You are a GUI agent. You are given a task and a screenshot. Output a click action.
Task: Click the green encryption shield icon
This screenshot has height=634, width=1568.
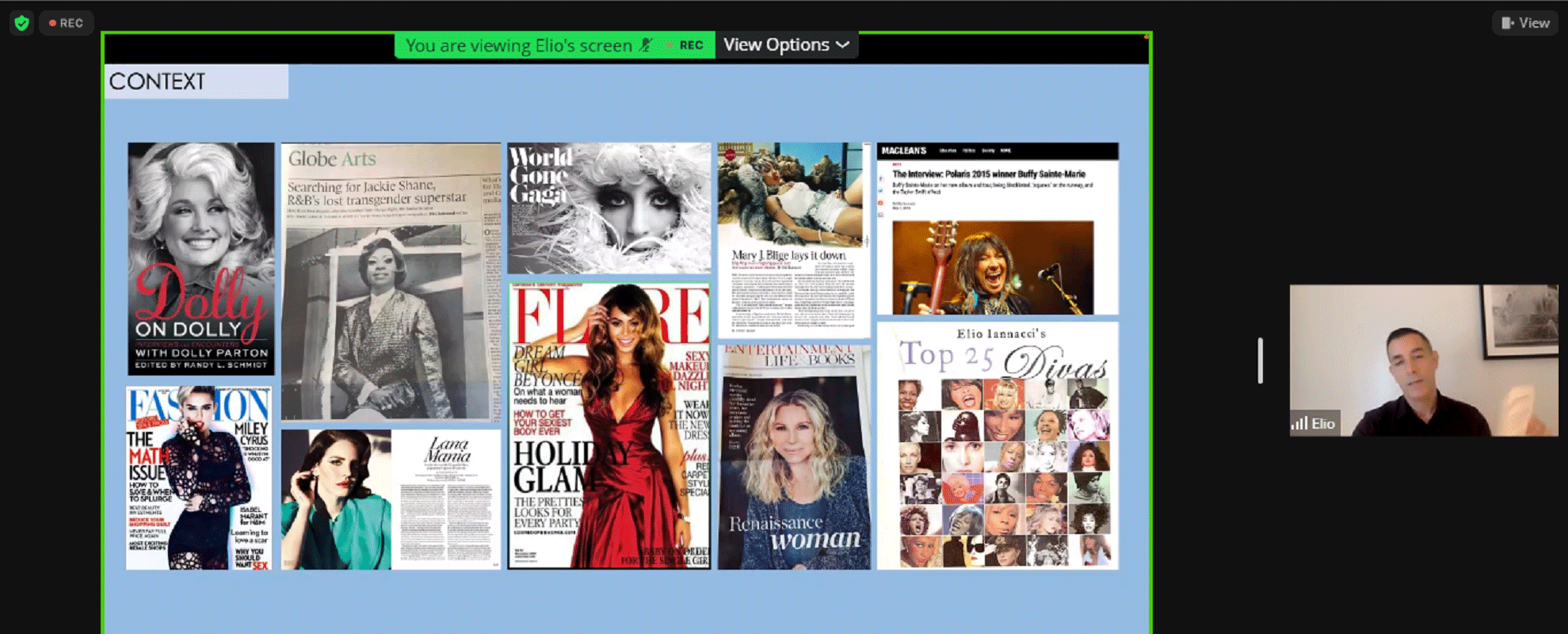[21, 23]
